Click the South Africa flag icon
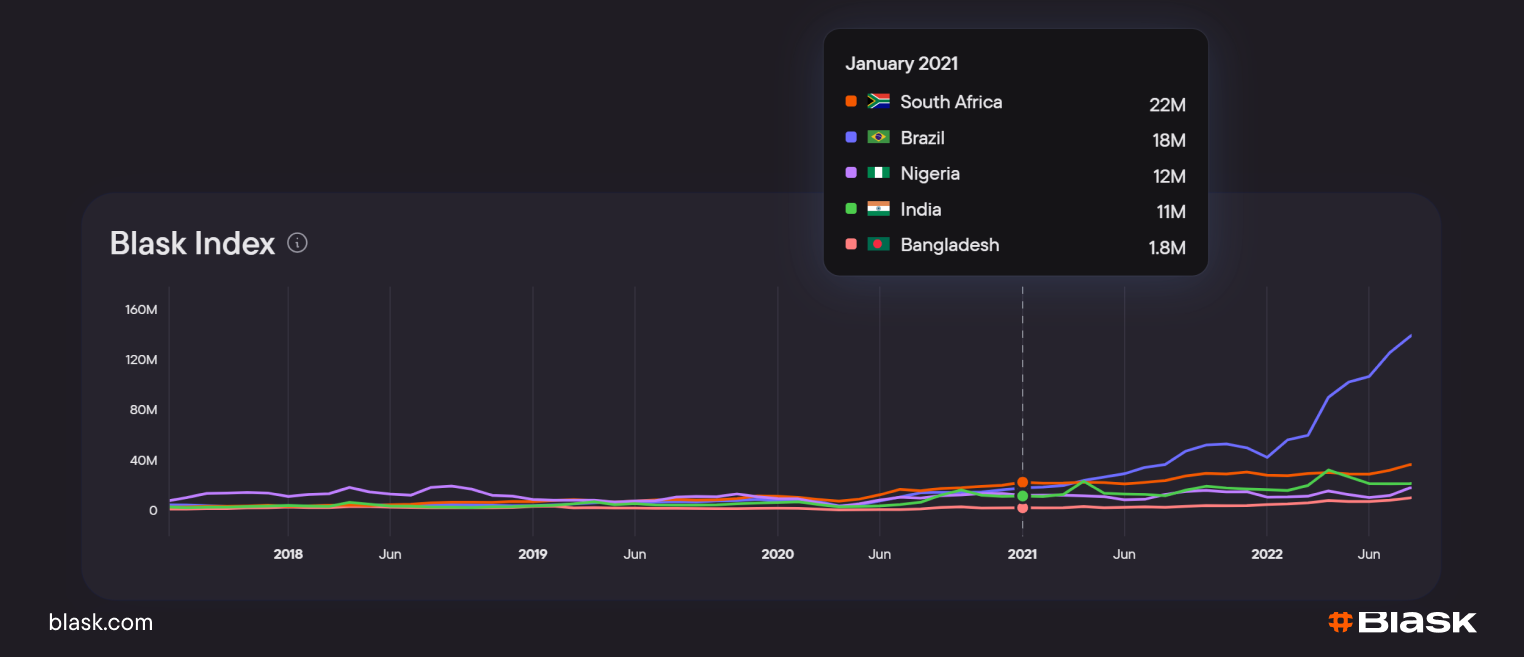Image resolution: width=1524 pixels, height=657 pixels. click(x=879, y=101)
